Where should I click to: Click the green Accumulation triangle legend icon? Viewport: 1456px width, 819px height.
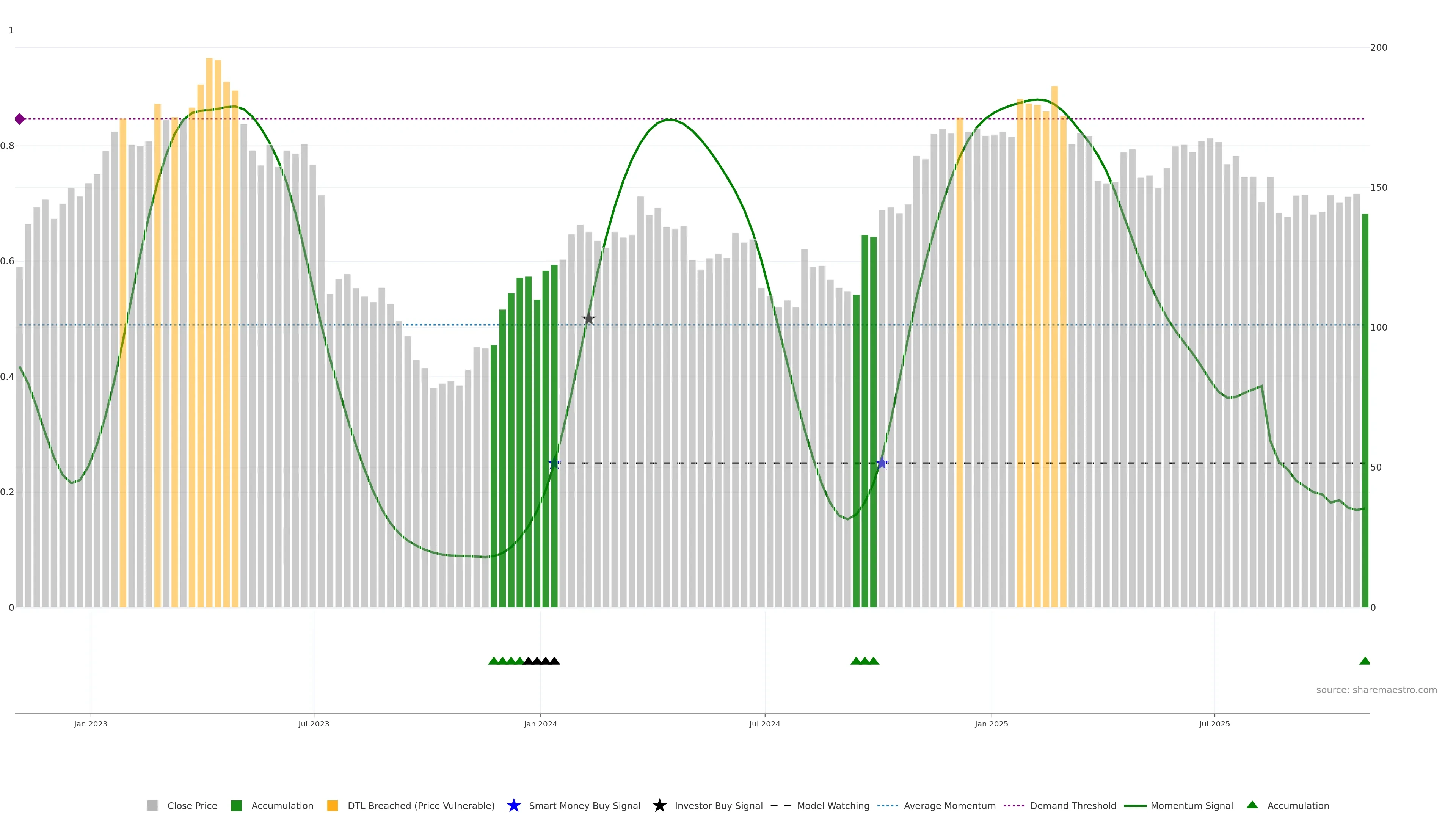pyautogui.click(x=1252, y=805)
